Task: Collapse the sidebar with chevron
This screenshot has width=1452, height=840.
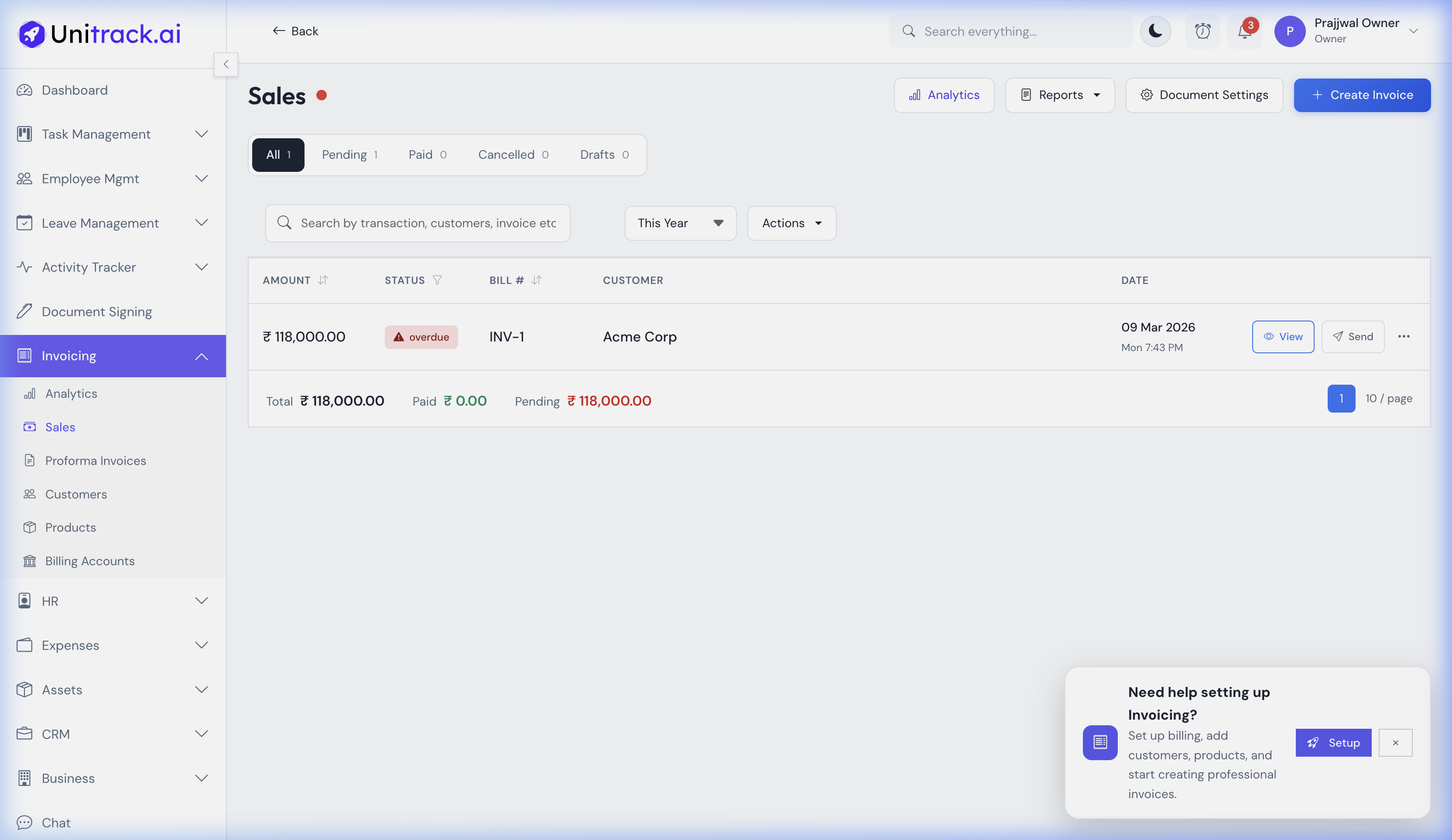Action: click(226, 65)
